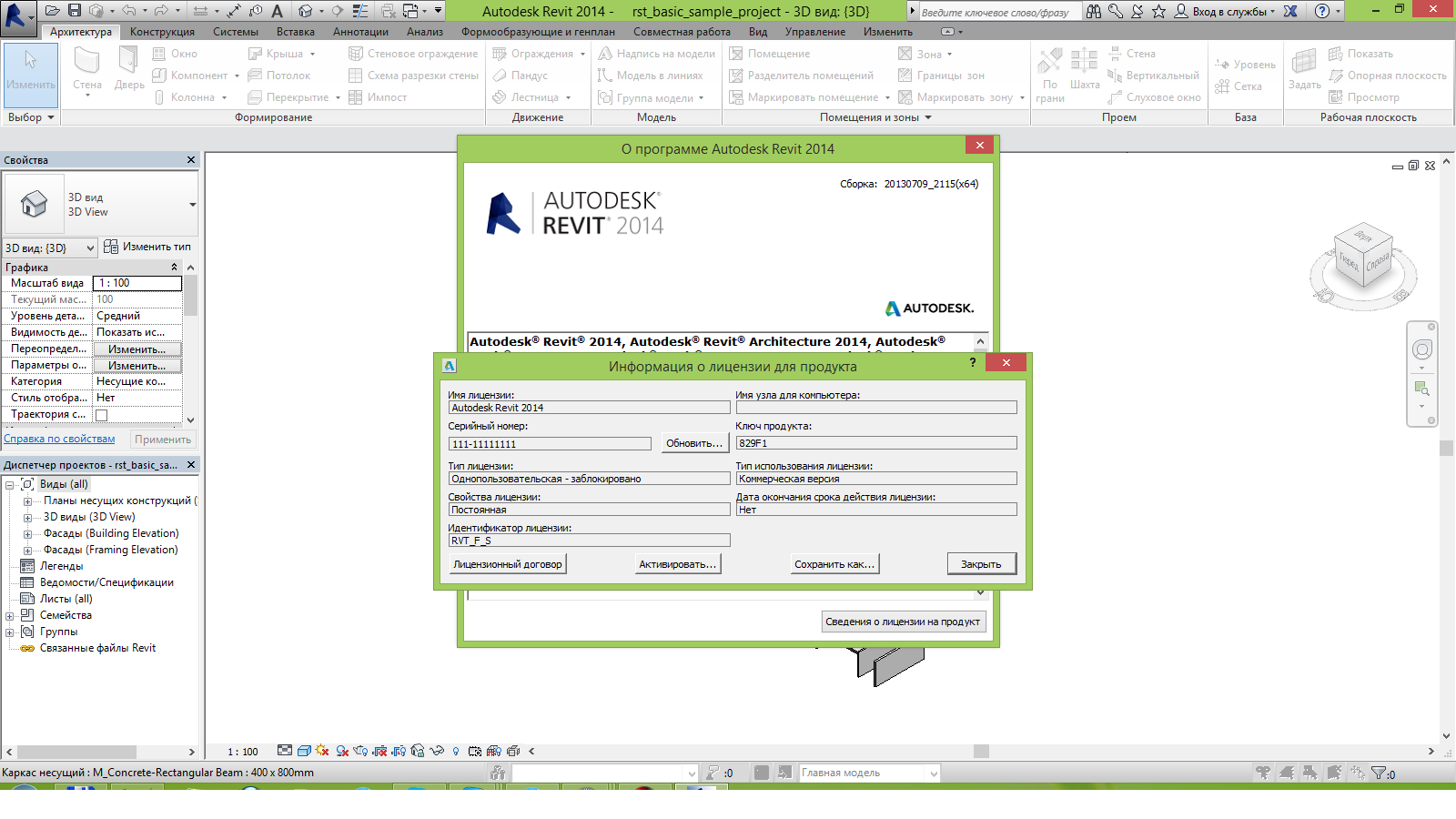Select the Wall (Стена) tool
Screen dimensions: 1456x819
coord(87,70)
